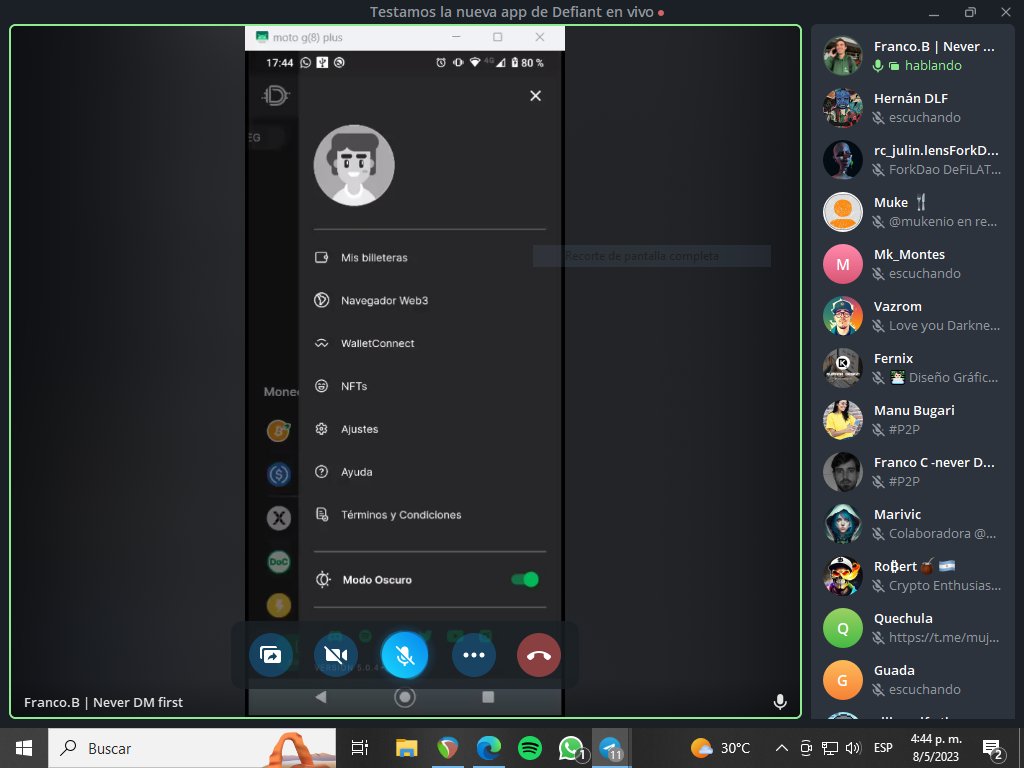
Task: Open Task View on the taskbar
Action: pos(359,748)
